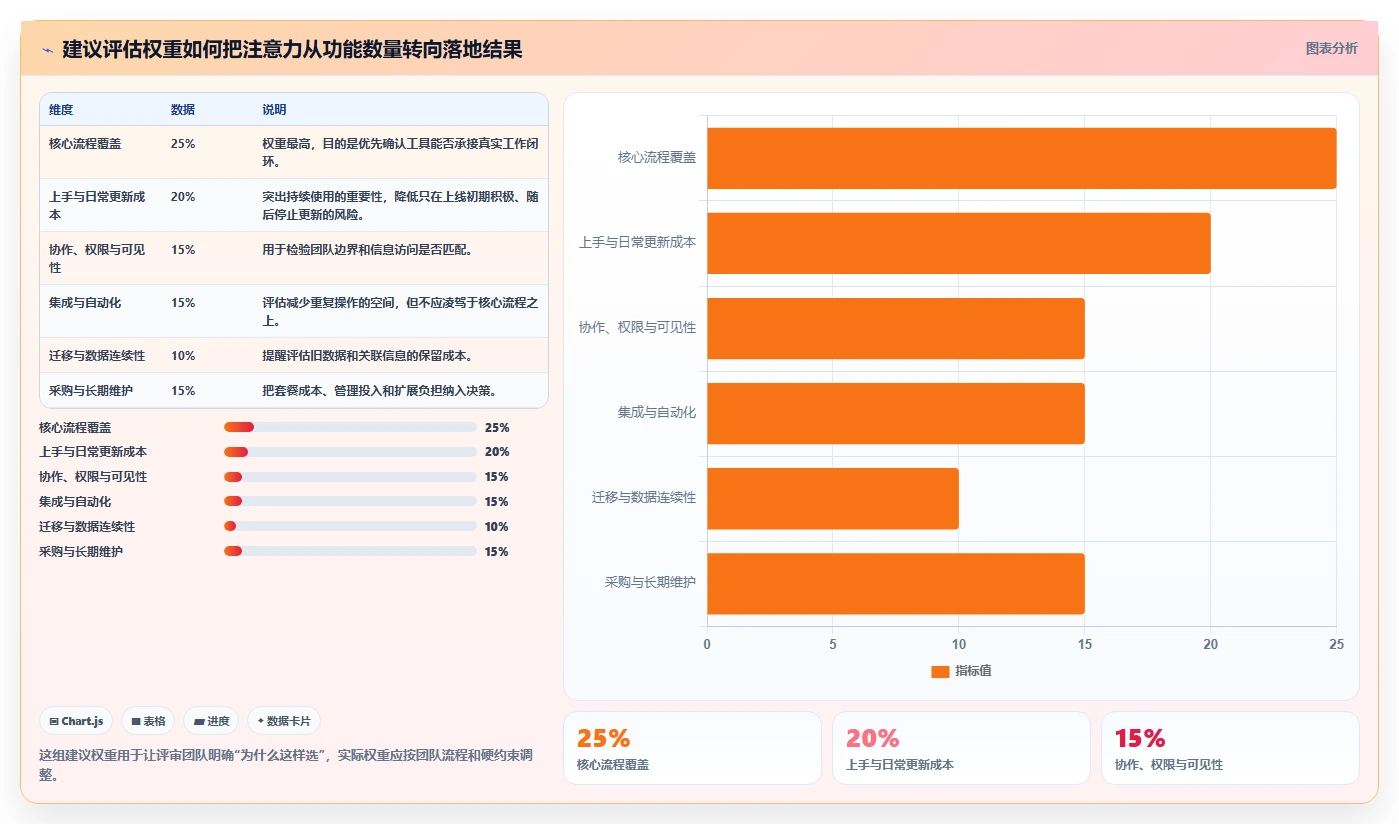Viewport: 1399px width, 824px height.
Task: Click 迁移与数据连续性 cell in the table
Action: 97,356
